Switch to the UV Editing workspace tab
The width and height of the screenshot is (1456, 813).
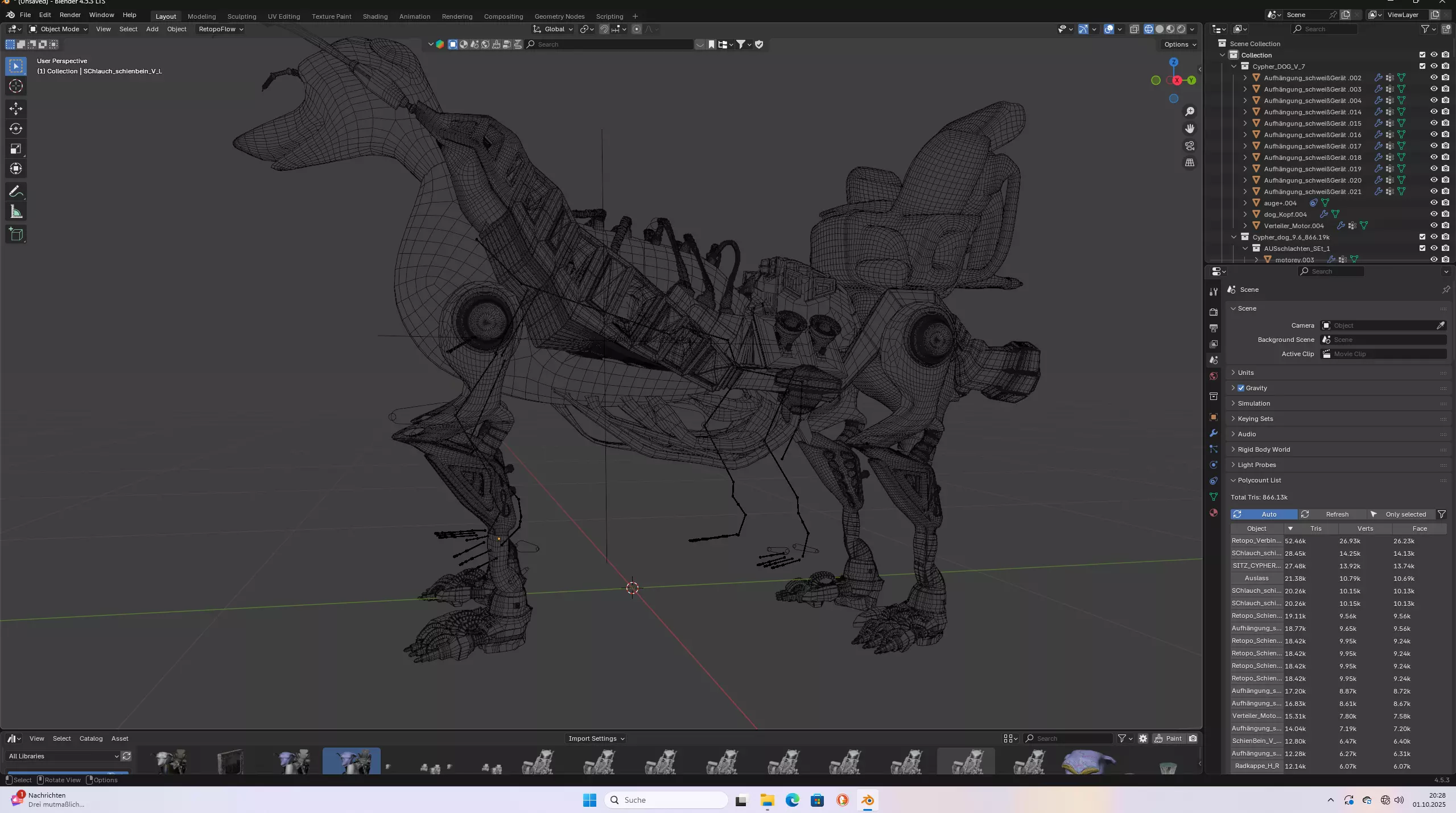coord(284,16)
